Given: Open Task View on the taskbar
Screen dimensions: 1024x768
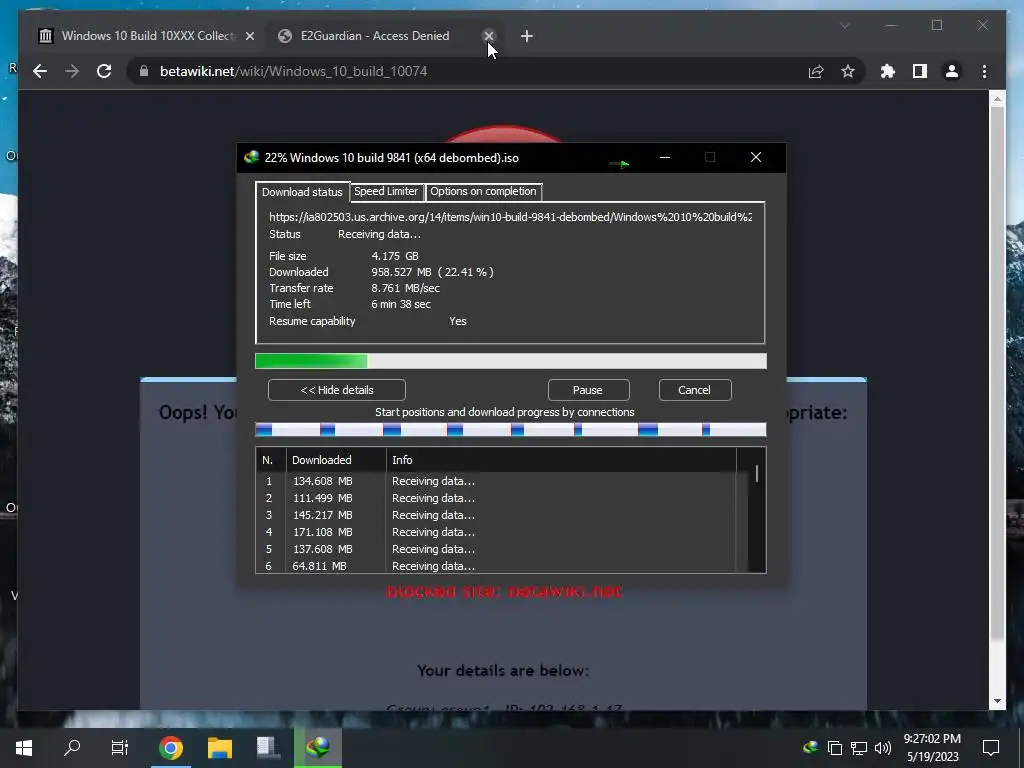Looking at the screenshot, I should pos(120,748).
